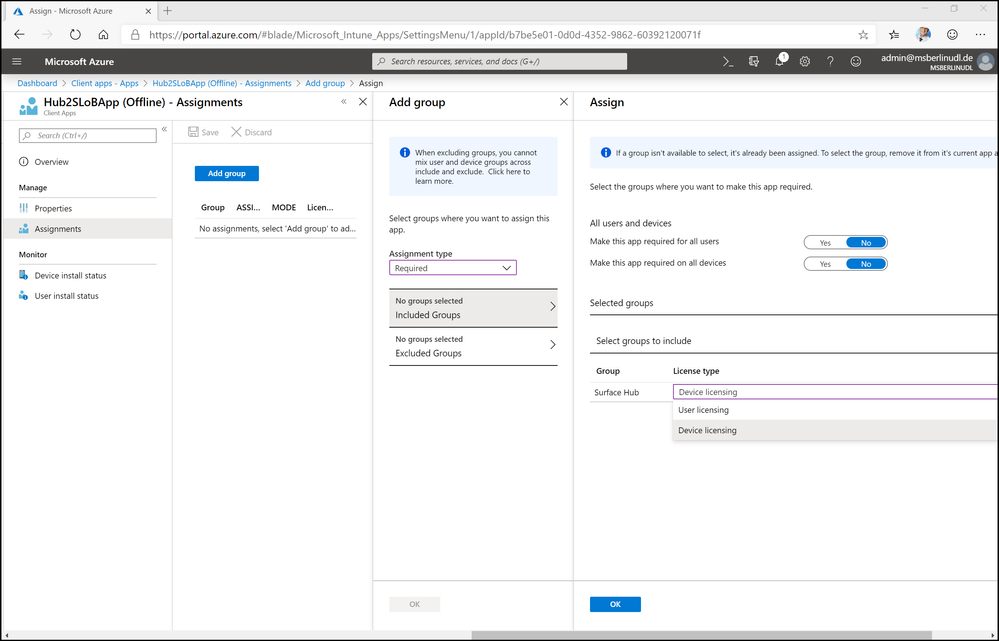This screenshot has width=999, height=641.
Task: Open the notifications bell
Action: [779, 61]
